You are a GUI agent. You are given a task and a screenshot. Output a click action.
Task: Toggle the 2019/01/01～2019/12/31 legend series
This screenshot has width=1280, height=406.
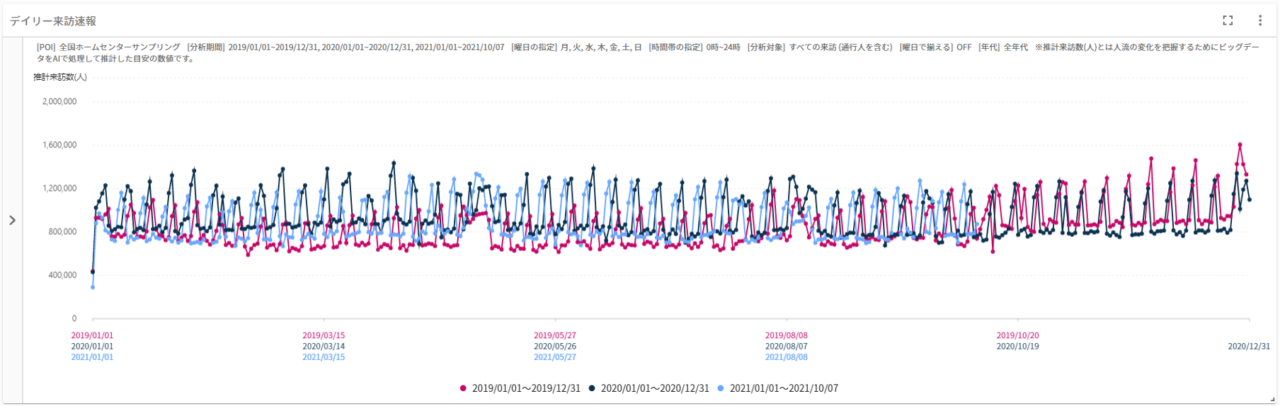(x=523, y=387)
